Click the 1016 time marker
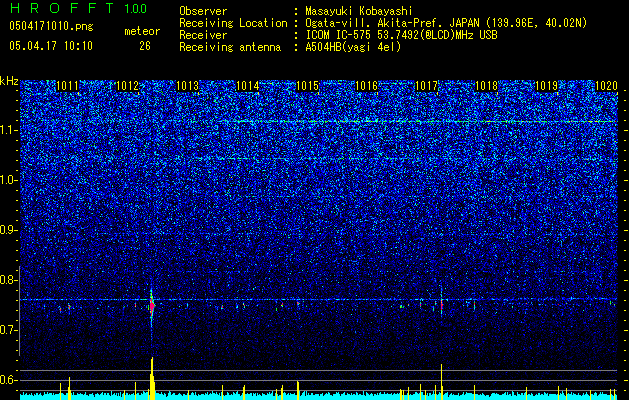The width and height of the screenshot is (629, 400). point(367,86)
